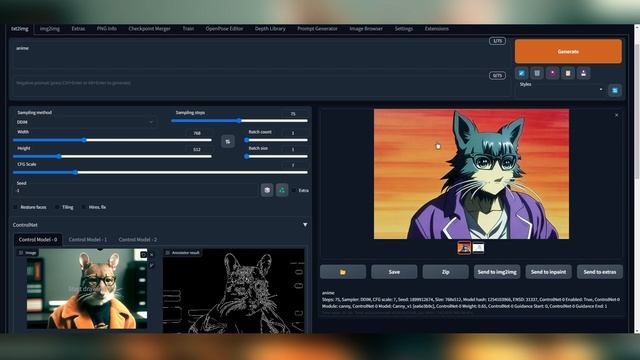Tick the seed Extra checkbox
Screen dimensions: 640x360
294,191
